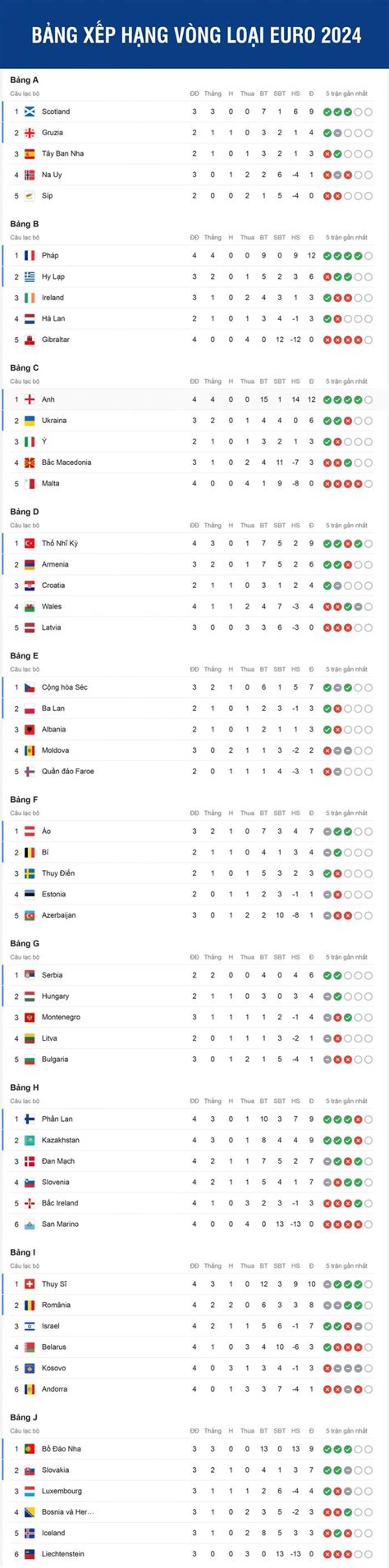Viewport: 389px width, 1568px height.
Task: Click Scotland's flag icon in Bảng A
Action: [30, 112]
